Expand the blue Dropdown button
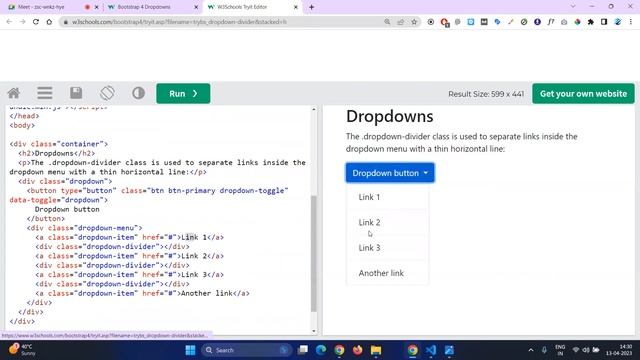 [390, 173]
